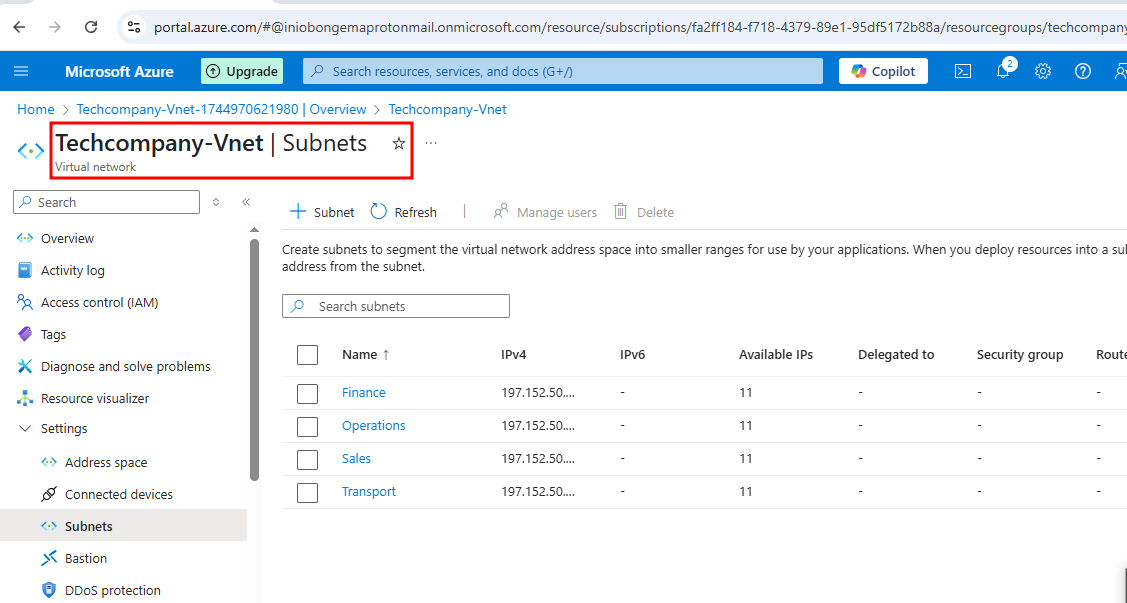Open portal settings gear icon
The width and height of the screenshot is (1127, 603).
[1043, 71]
